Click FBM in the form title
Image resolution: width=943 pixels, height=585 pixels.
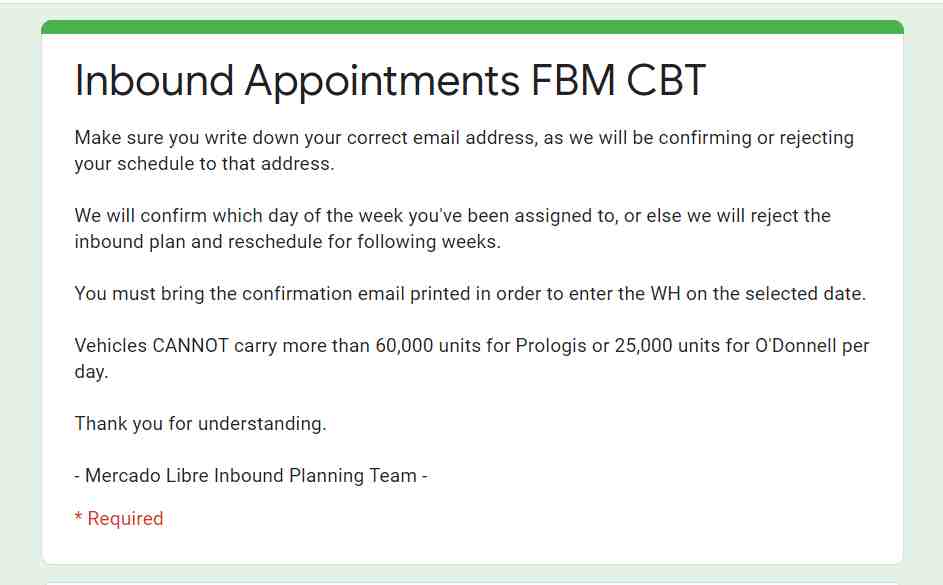(573, 81)
